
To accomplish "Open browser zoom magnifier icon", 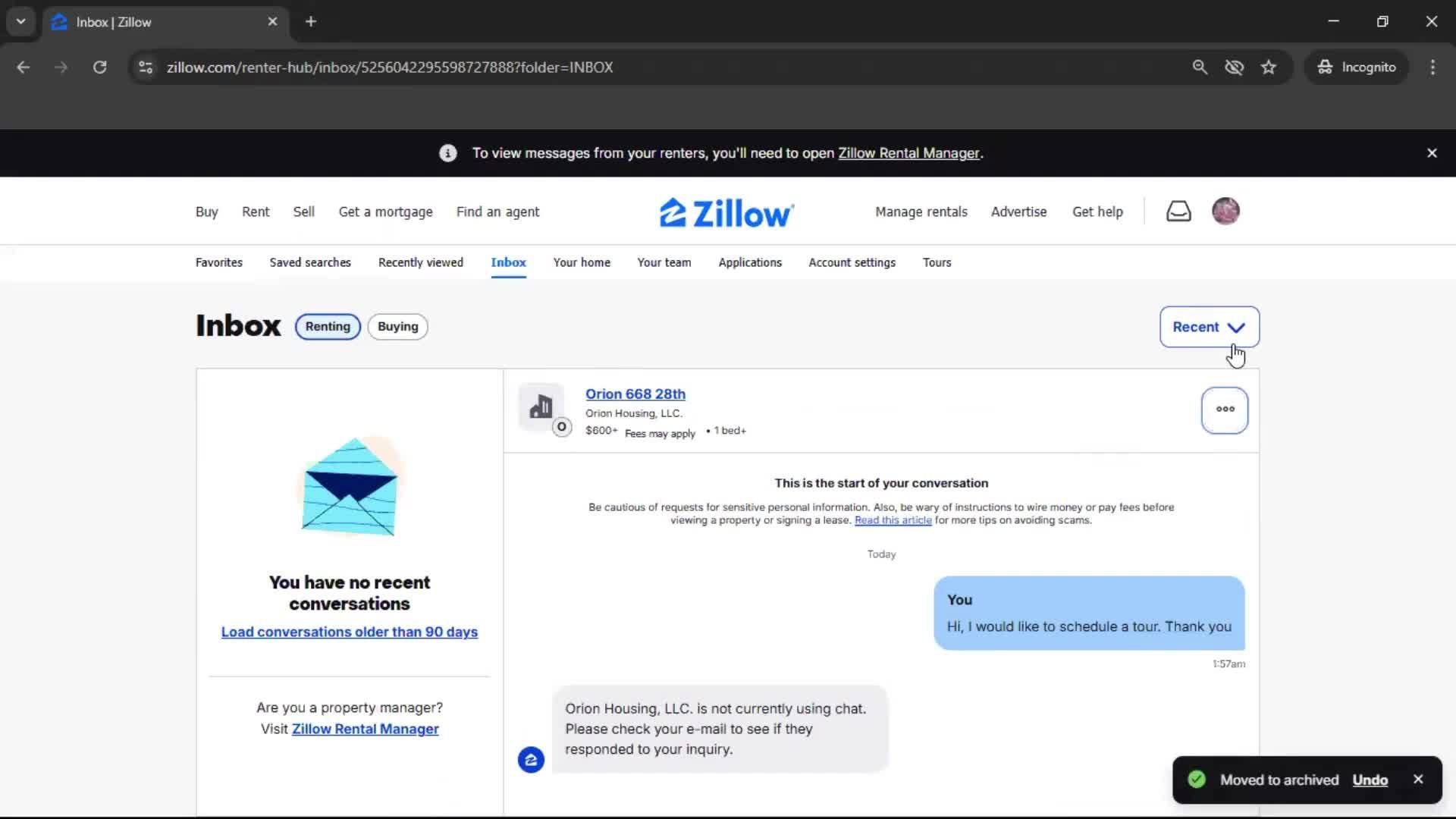I will coord(1199,67).
